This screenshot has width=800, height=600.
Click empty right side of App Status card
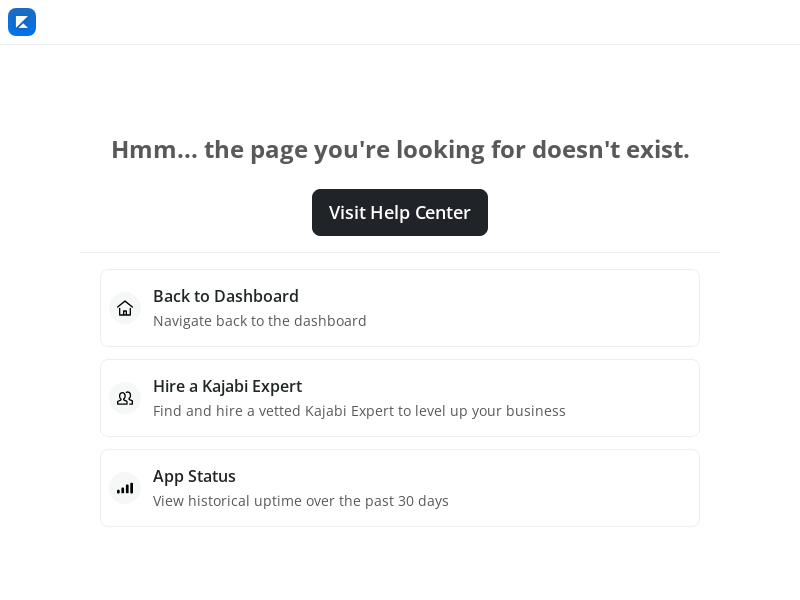(600, 488)
